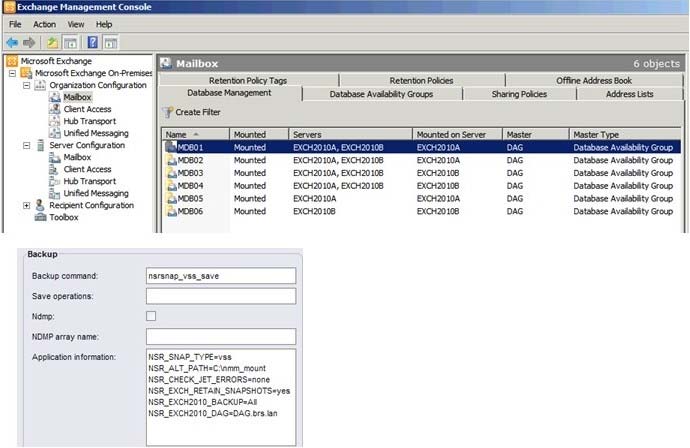This screenshot has width=690, height=448.
Task: Collapse the Server Configuration node
Action: [x=26, y=145]
